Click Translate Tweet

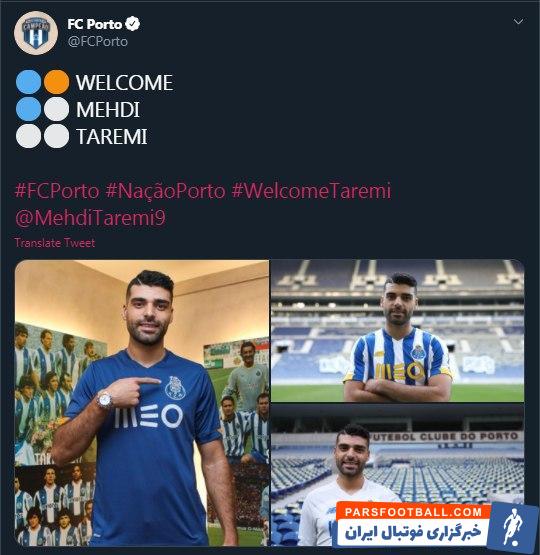55,243
